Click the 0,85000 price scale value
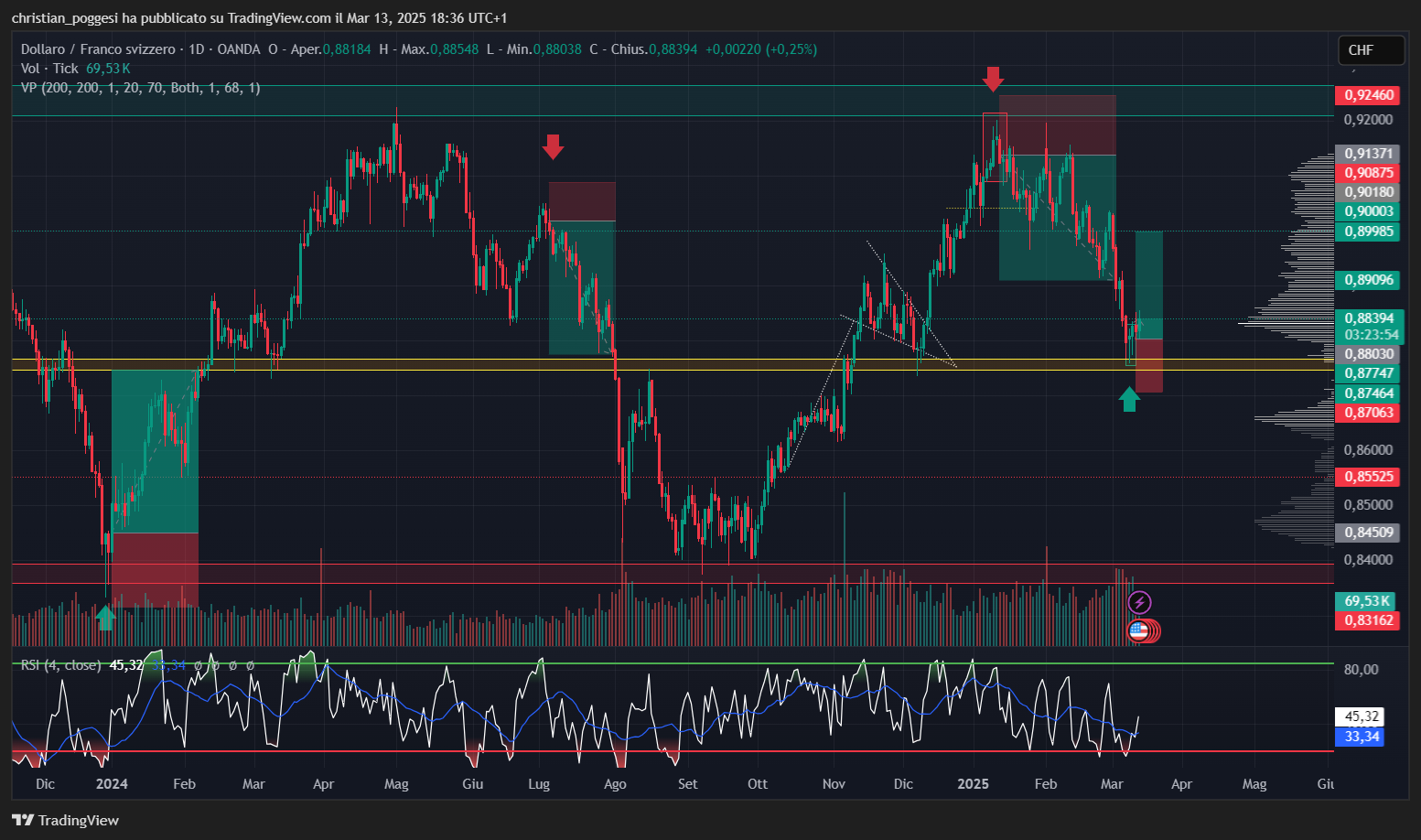 click(x=1368, y=504)
